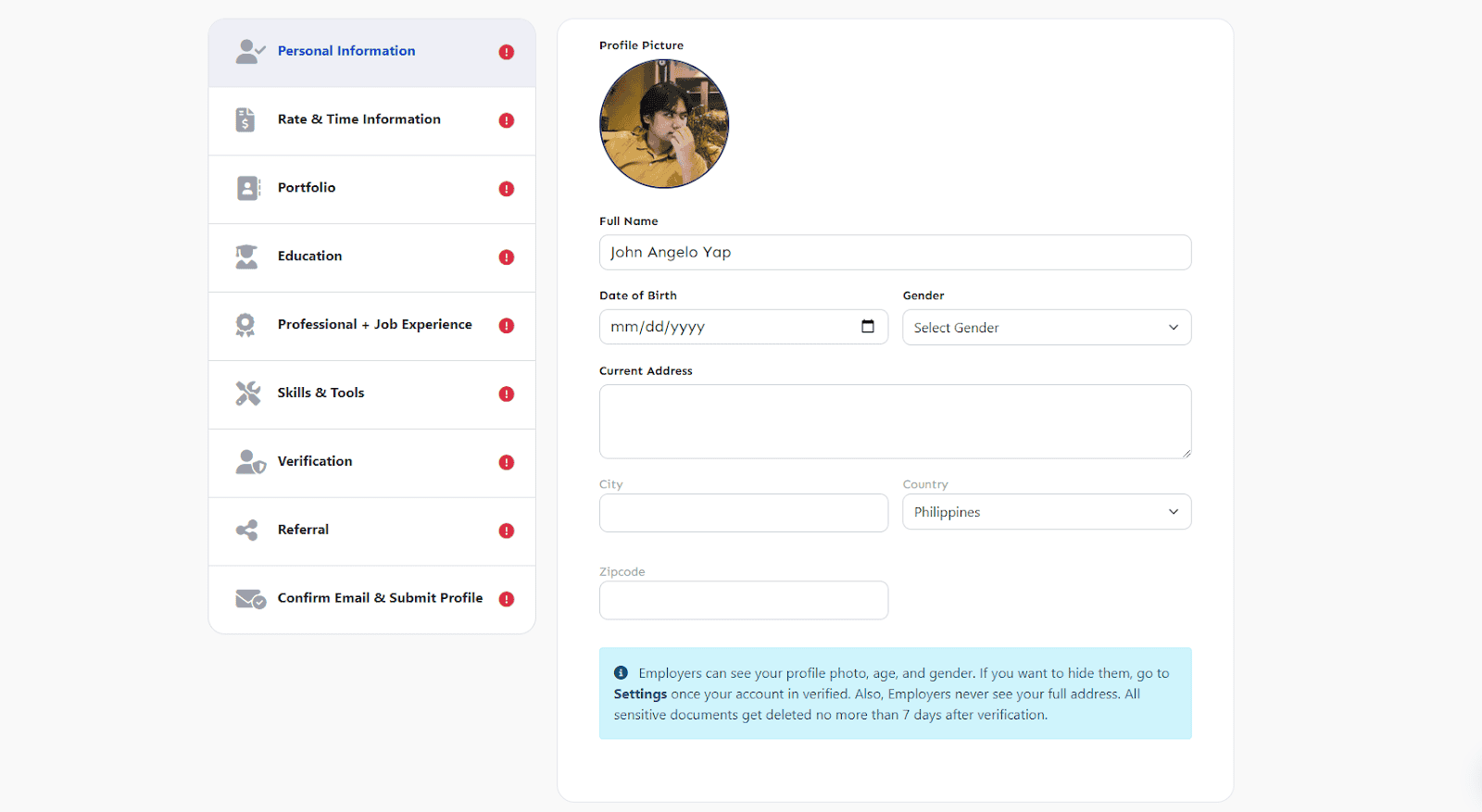Click red alert icon beside Professional + Job Experience

pyautogui.click(x=507, y=326)
